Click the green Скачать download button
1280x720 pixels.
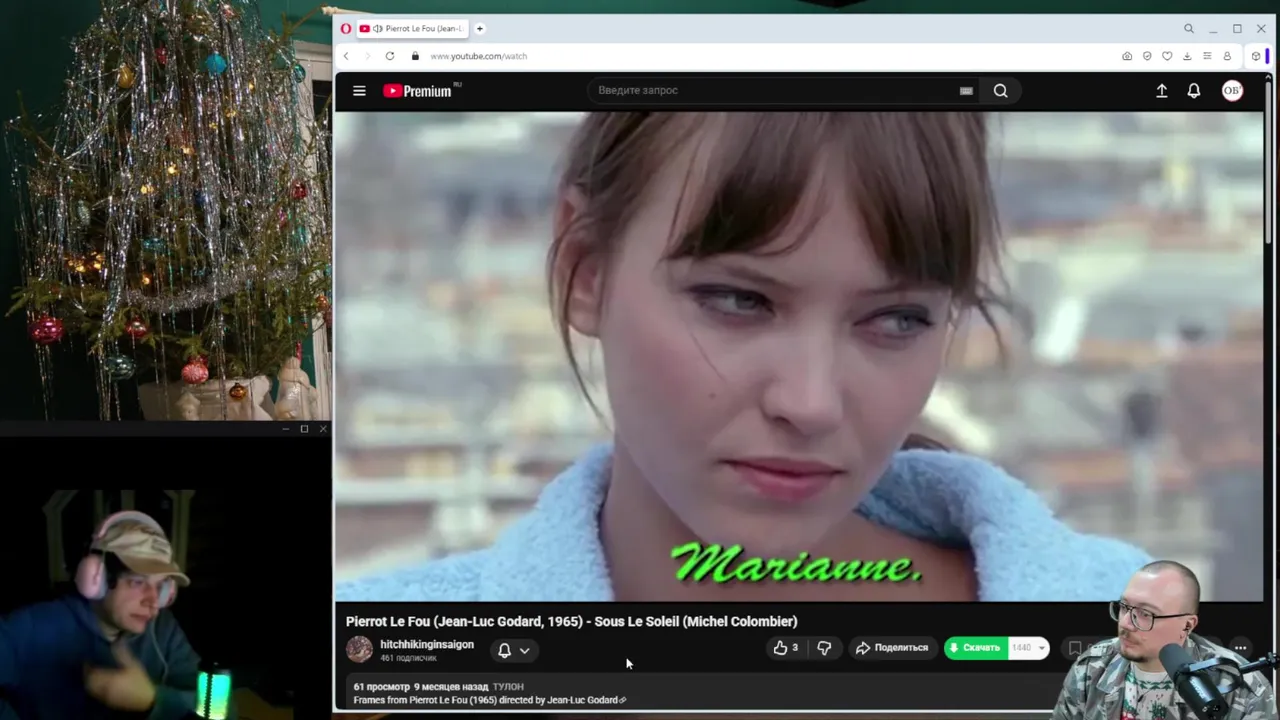click(x=975, y=648)
